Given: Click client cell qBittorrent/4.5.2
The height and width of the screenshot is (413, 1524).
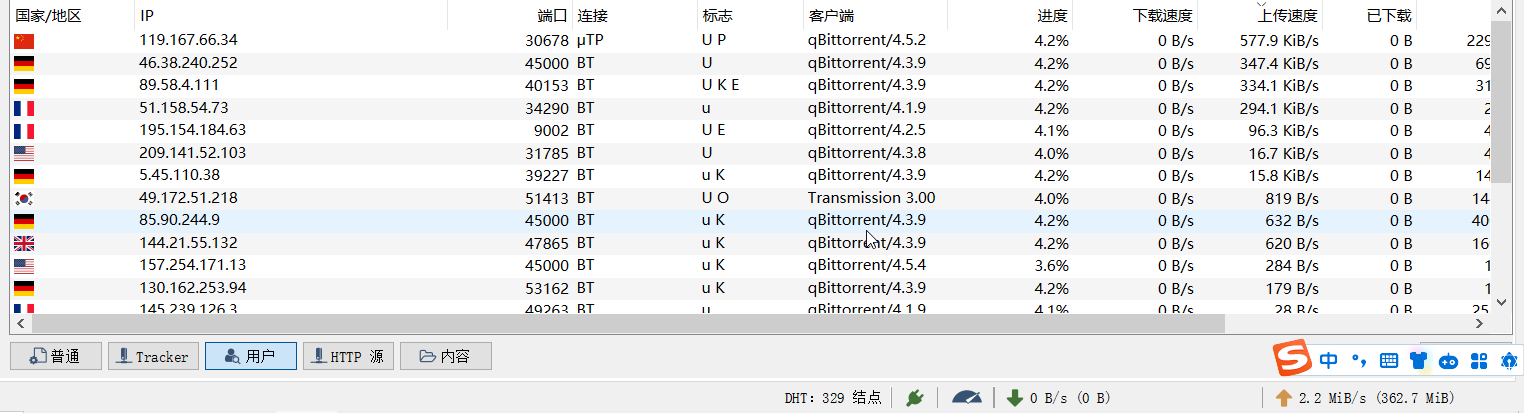Looking at the screenshot, I should 867,41.
